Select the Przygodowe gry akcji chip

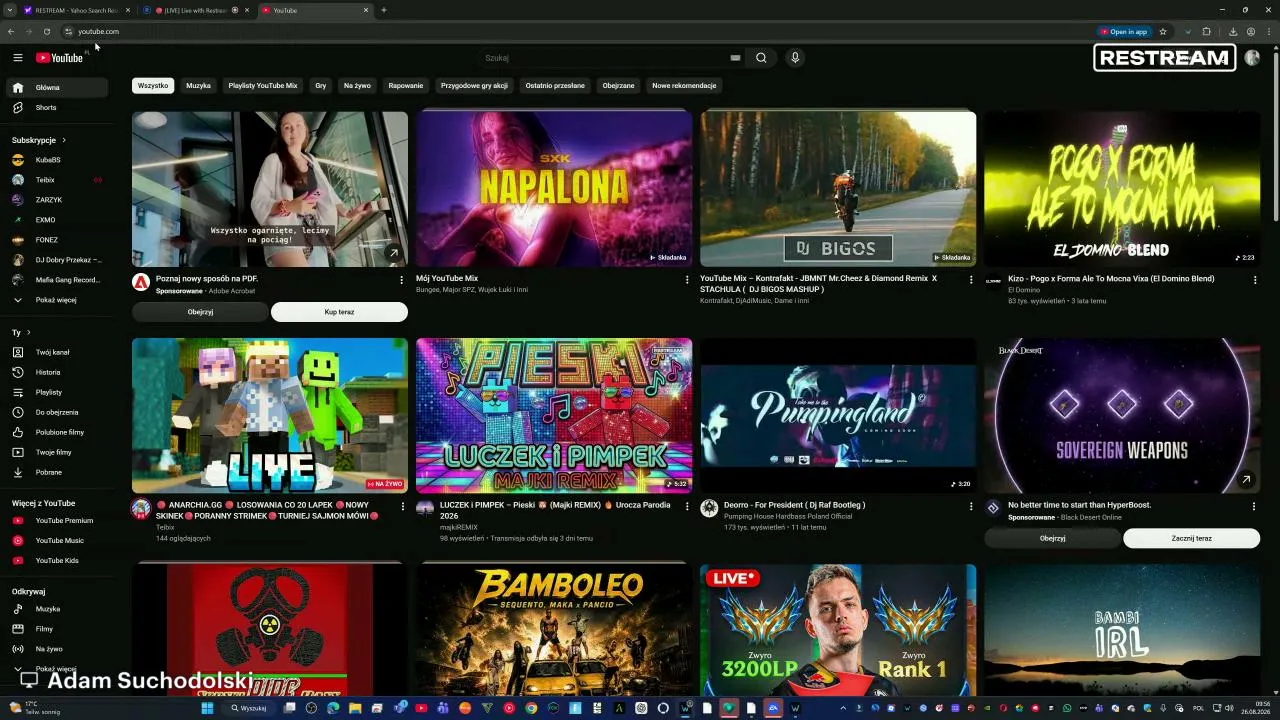point(474,85)
